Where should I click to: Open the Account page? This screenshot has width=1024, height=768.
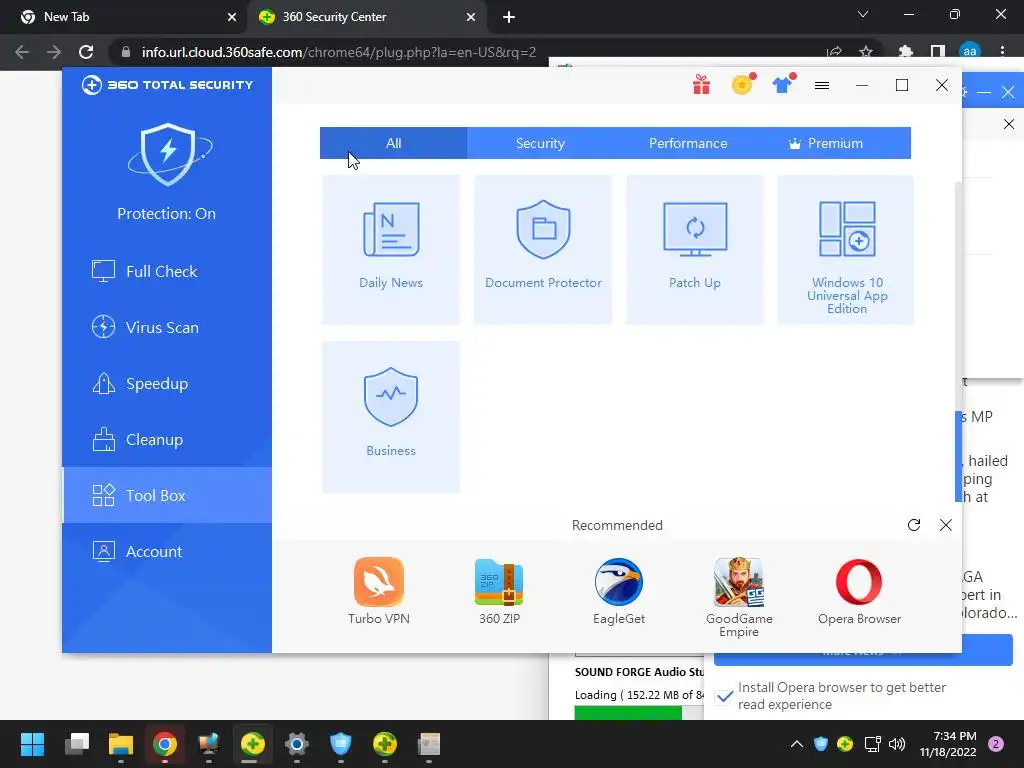(x=167, y=551)
